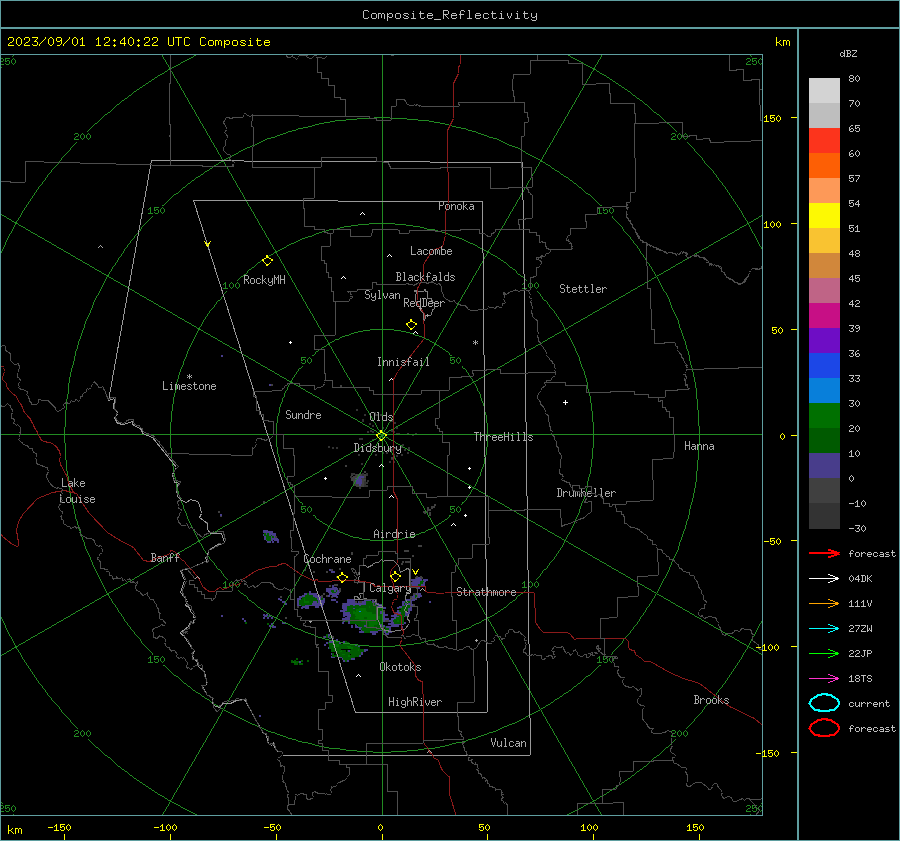The image size is (900, 841).
Task: Pick the lightest gray 70-80 dBZ swatch
Action: (824, 90)
